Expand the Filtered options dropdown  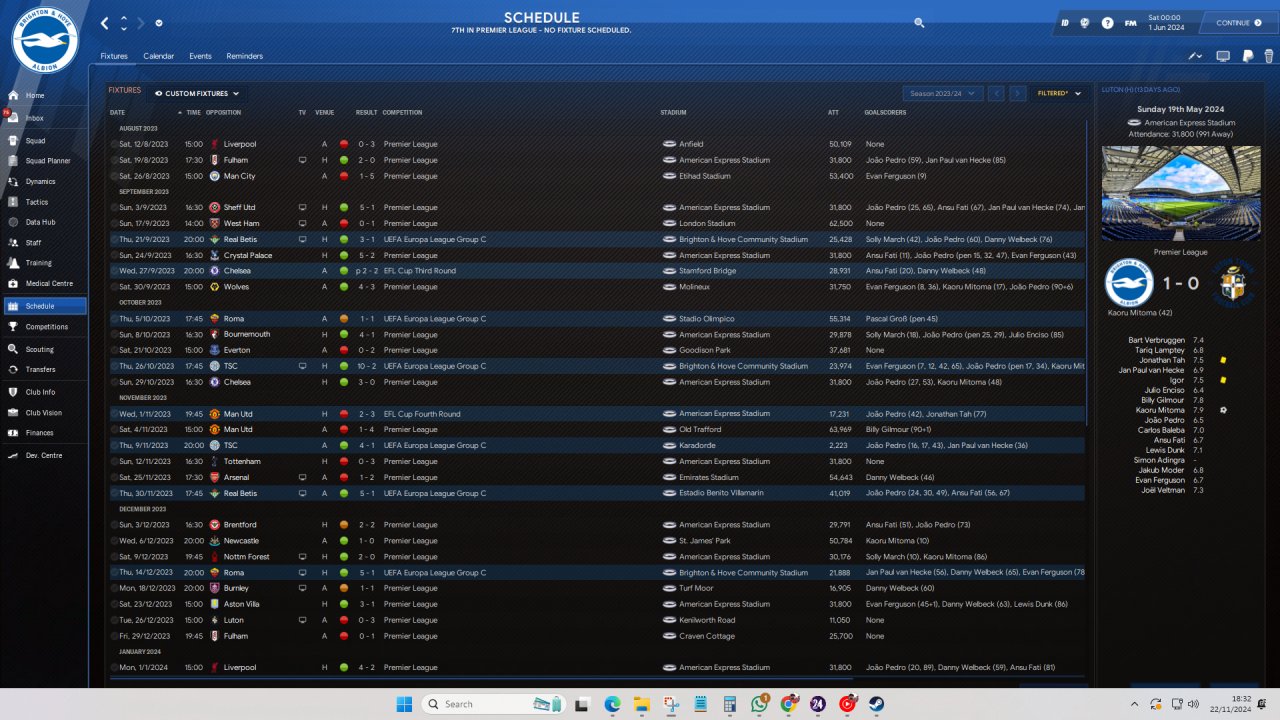click(1059, 93)
